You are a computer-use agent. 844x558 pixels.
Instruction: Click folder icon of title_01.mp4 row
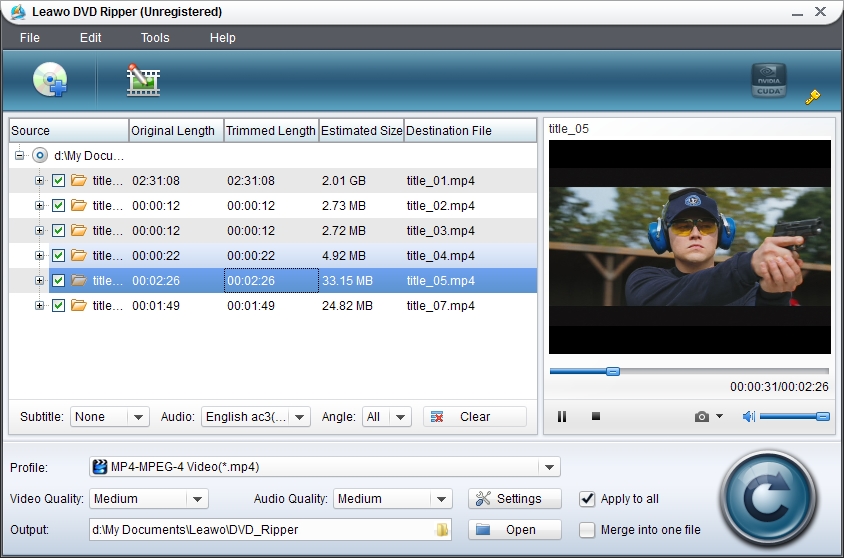(79, 180)
